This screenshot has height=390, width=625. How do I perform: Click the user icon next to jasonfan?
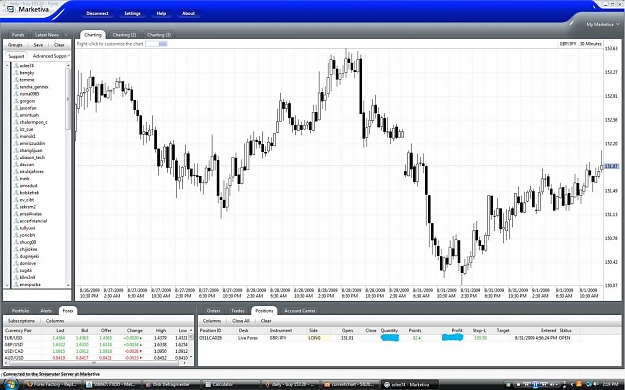[16, 108]
